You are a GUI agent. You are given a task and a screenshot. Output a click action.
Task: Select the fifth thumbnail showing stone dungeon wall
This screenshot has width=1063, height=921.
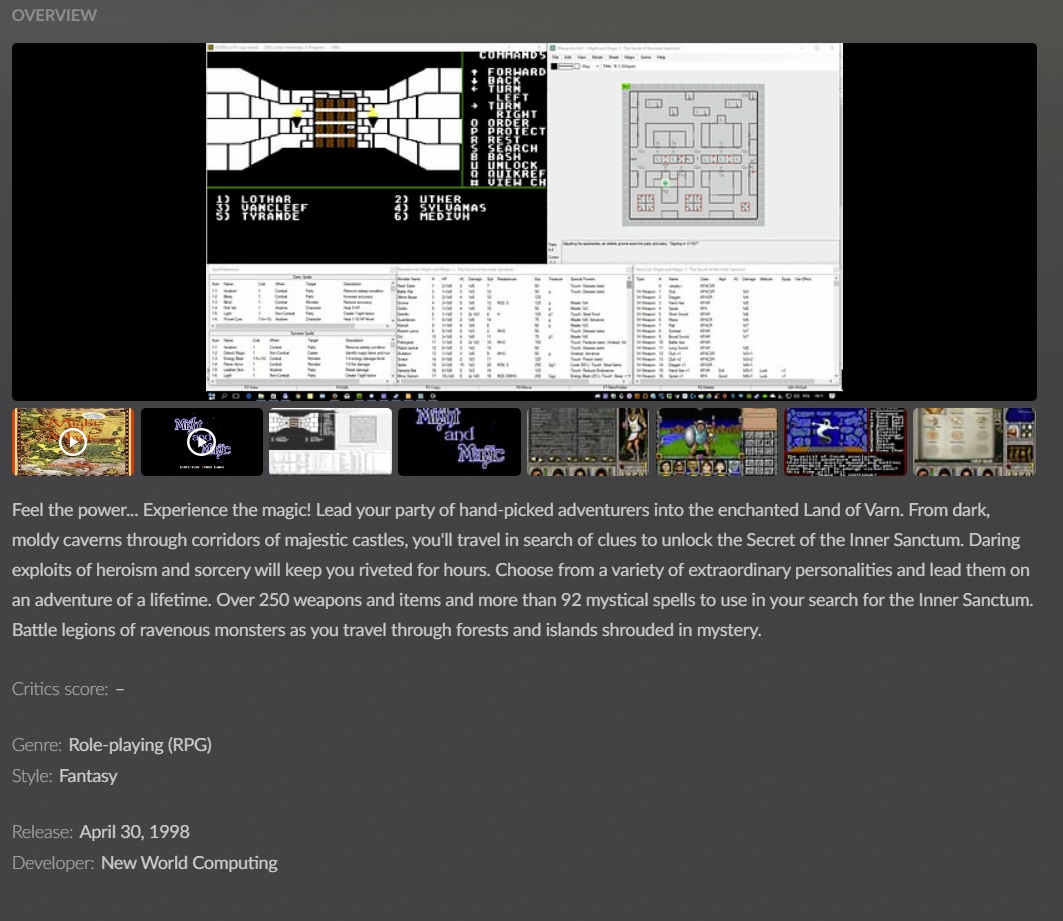pos(588,442)
